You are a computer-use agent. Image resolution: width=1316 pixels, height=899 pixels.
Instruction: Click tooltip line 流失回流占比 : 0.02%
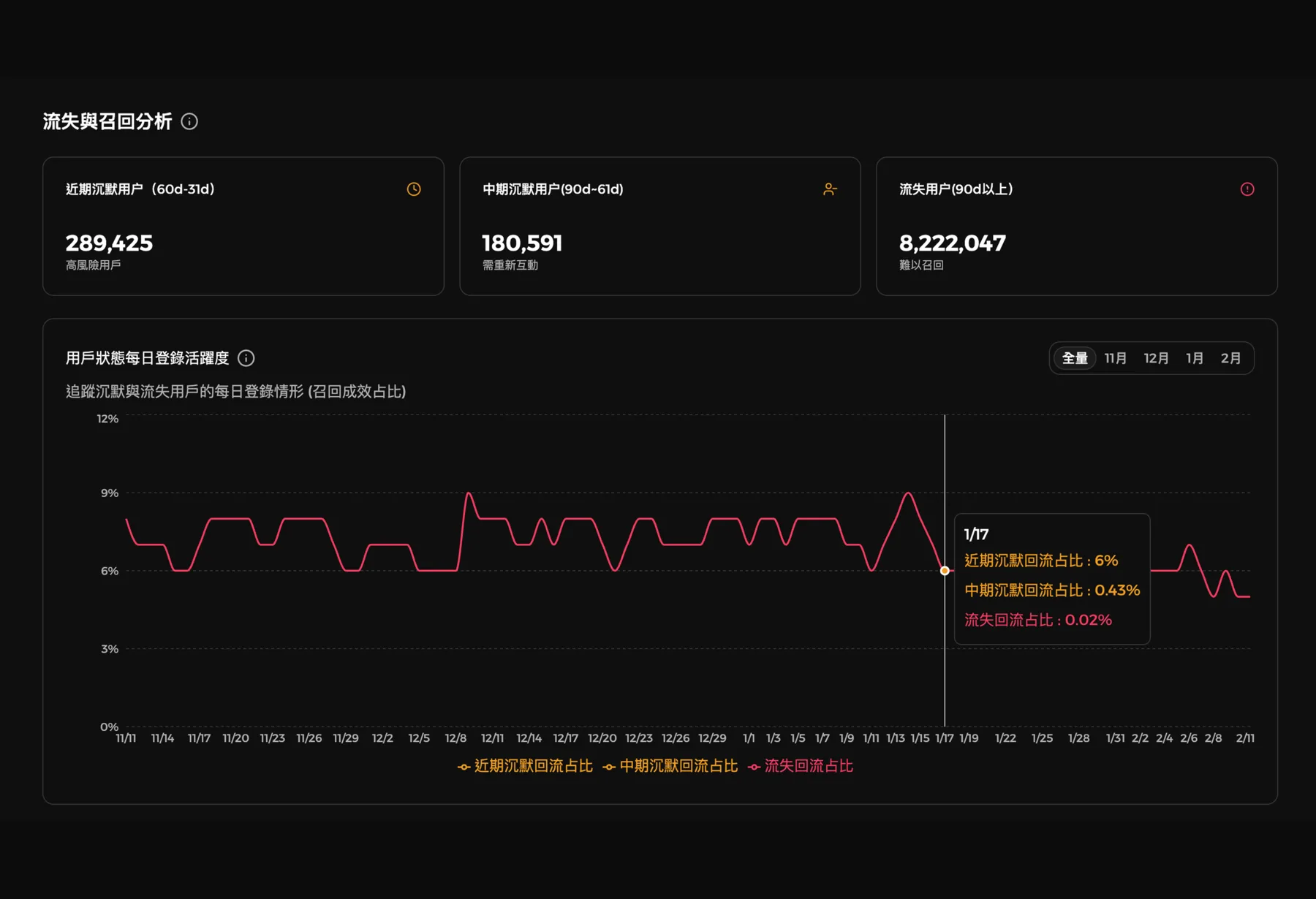pyautogui.click(x=1038, y=620)
